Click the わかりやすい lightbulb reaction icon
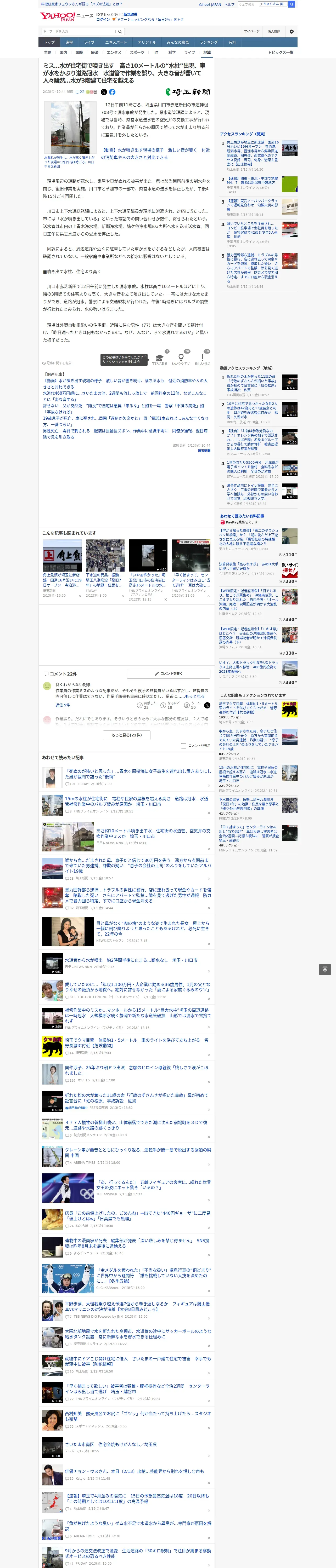Viewport: 336px width, 1568px height. pyautogui.click(x=181, y=358)
